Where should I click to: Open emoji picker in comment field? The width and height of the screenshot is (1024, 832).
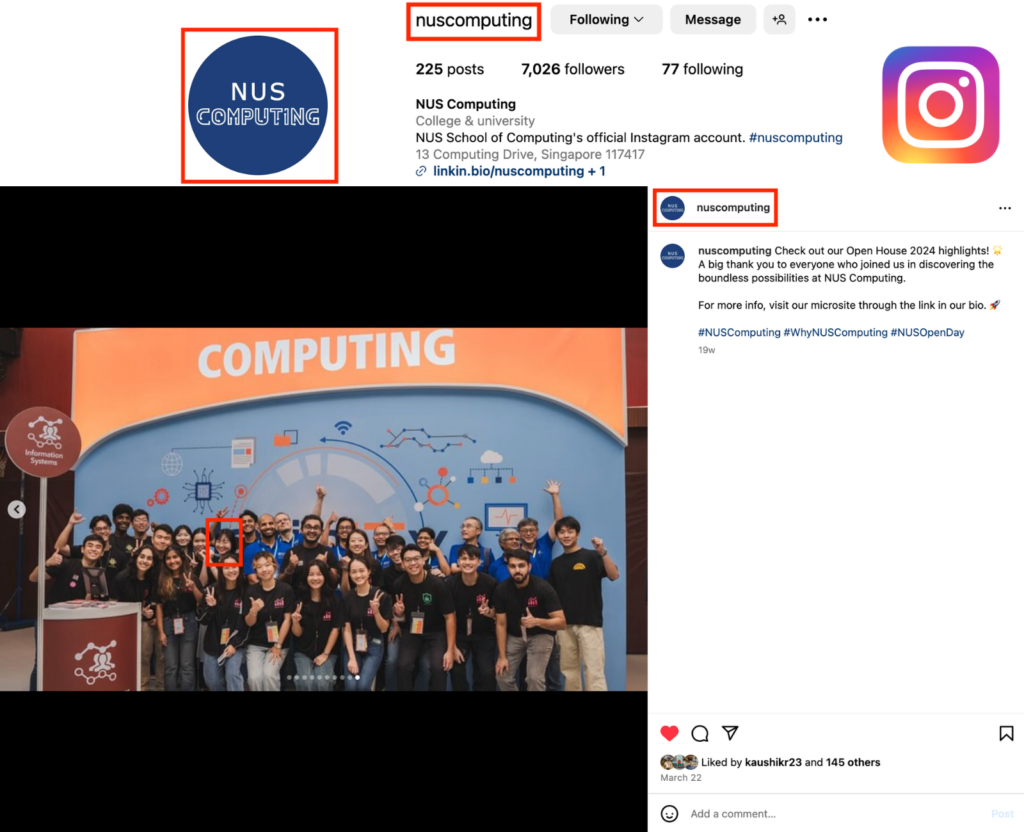670,814
